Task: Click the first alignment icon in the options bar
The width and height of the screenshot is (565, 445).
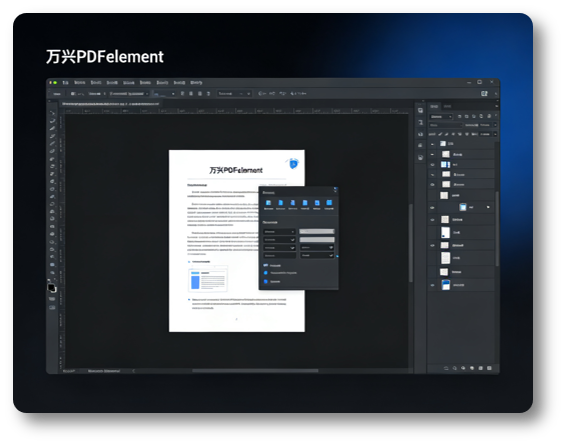Action: point(182,93)
